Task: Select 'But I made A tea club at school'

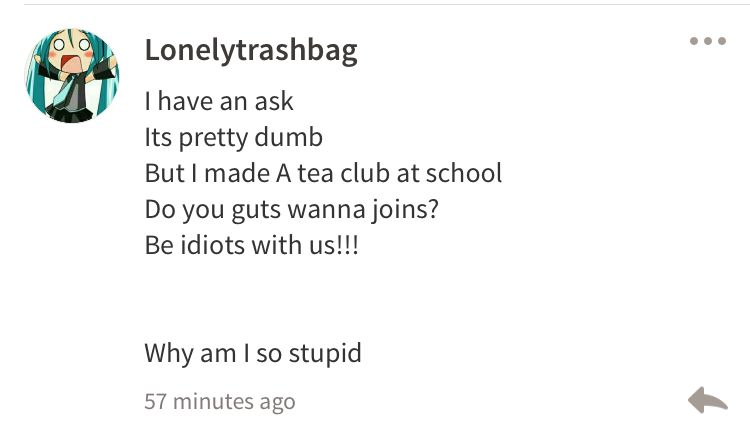Action: (323, 173)
